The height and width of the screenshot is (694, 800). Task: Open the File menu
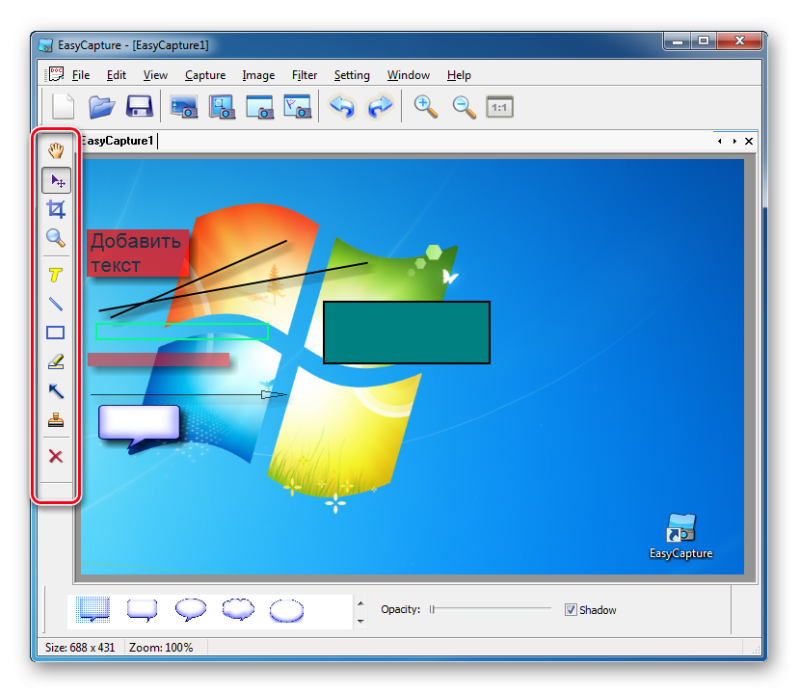pyautogui.click(x=81, y=75)
